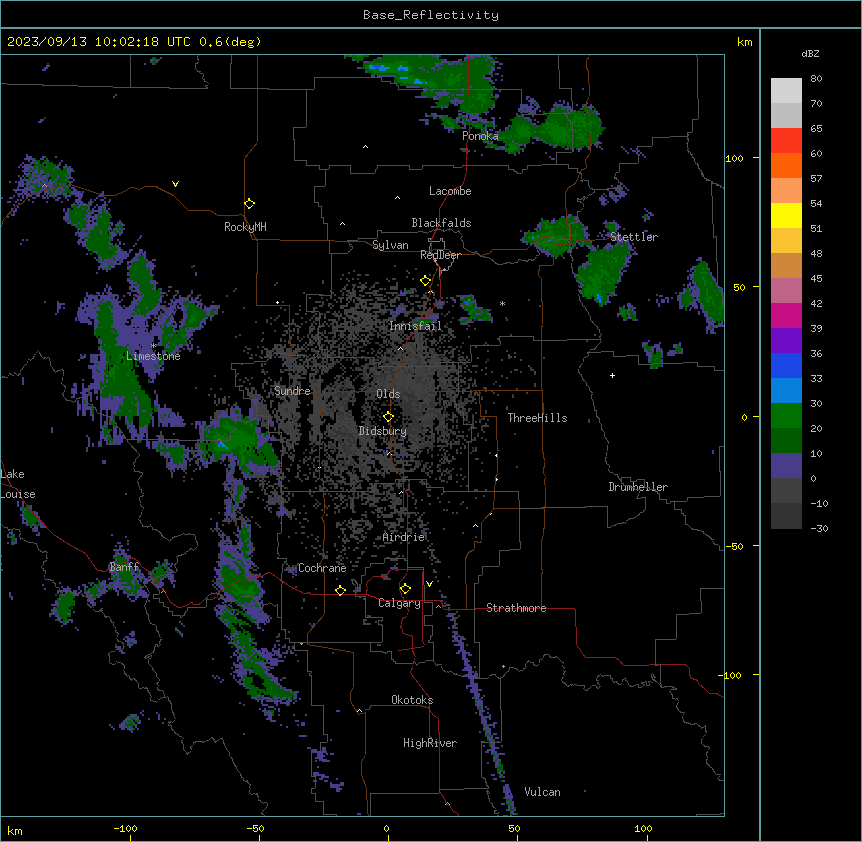Viewport: 862px width, 842px height.
Task: Click the purple 10 dBZ color swatch
Action: pyautogui.click(x=786, y=465)
